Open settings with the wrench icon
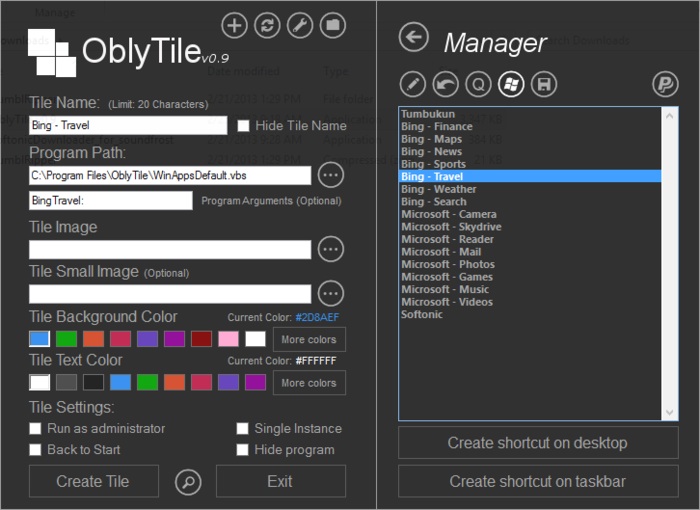700x510 pixels. (300, 26)
